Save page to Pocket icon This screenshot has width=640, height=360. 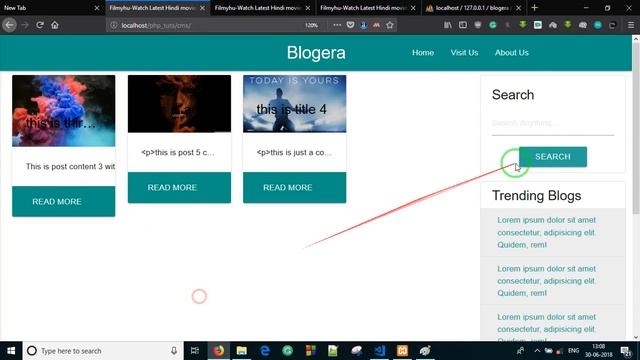(x=350, y=25)
